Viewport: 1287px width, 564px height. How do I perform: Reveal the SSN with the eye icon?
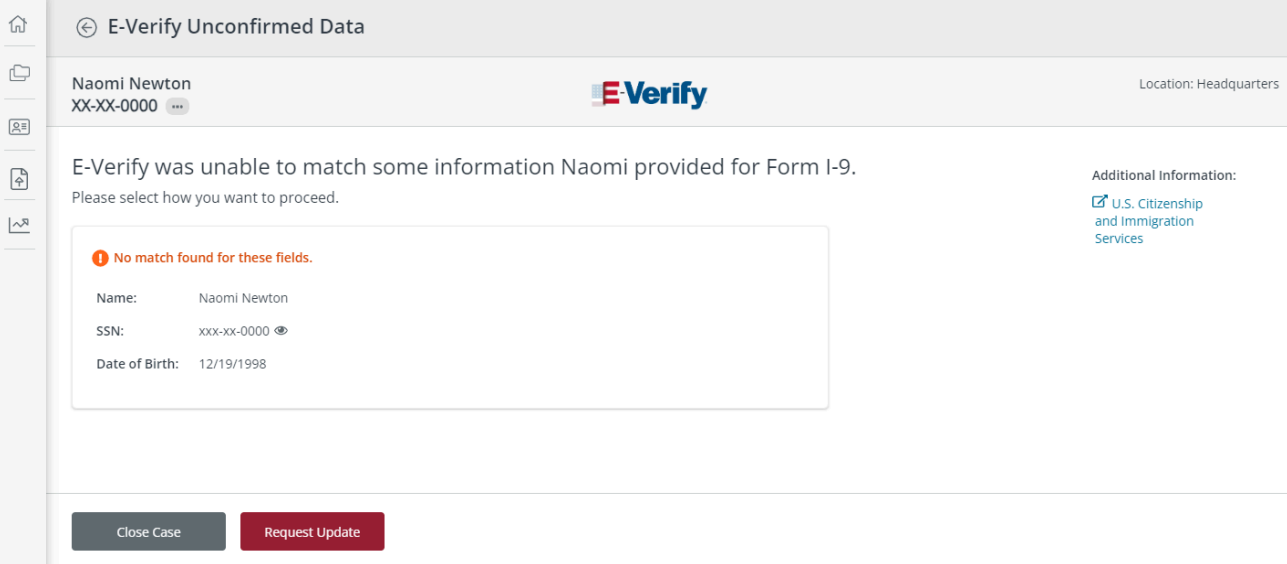[x=281, y=330]
